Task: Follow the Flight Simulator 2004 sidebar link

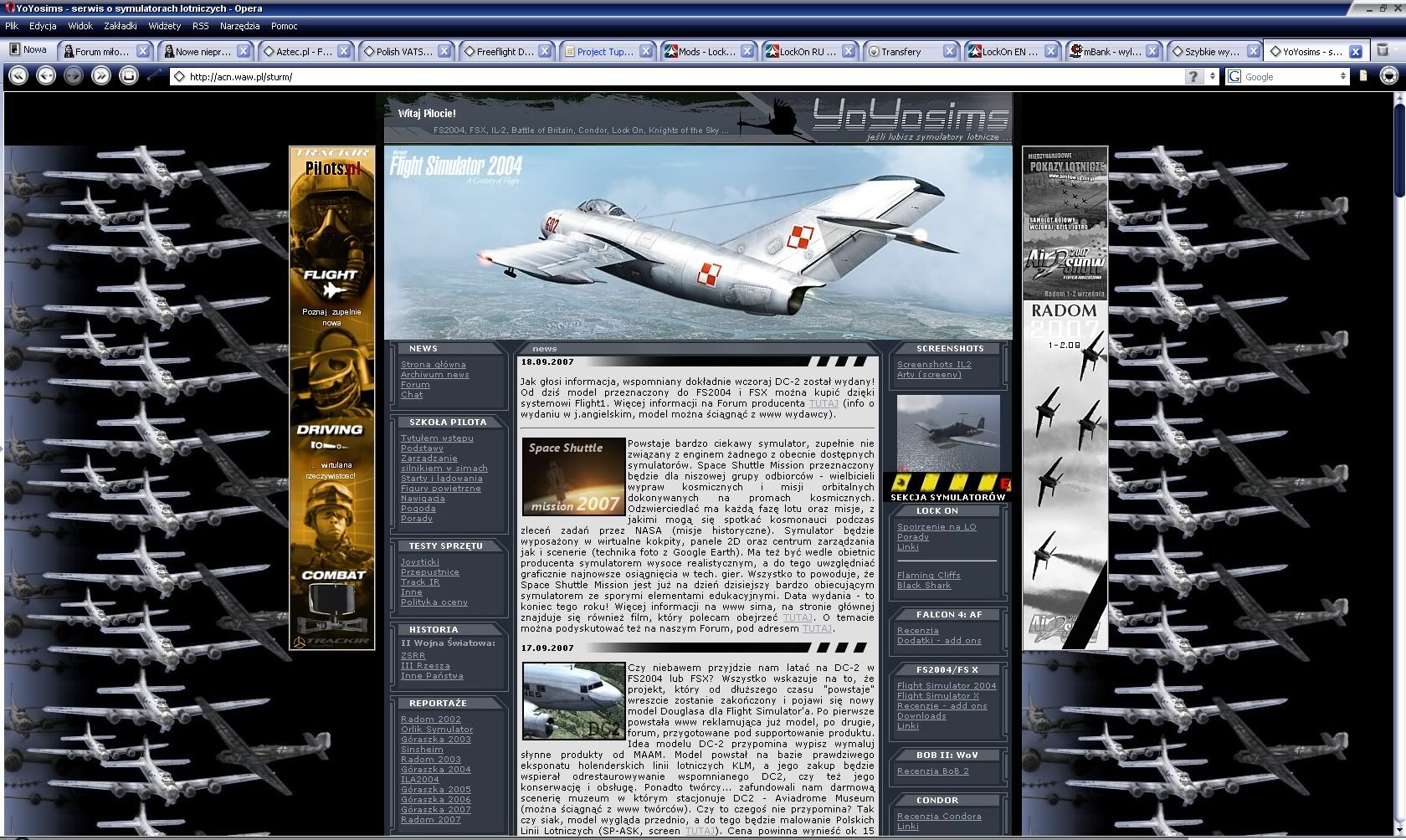Action: point(946,685)
